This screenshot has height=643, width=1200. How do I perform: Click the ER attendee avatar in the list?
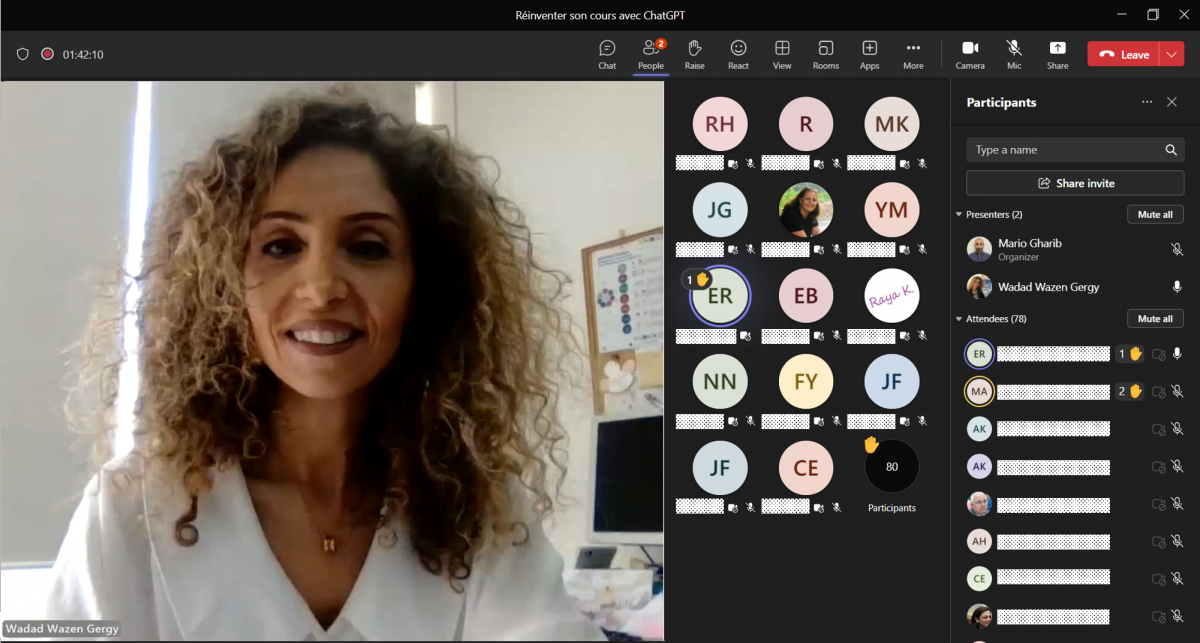pyautogui.click(x=980, y=354)
